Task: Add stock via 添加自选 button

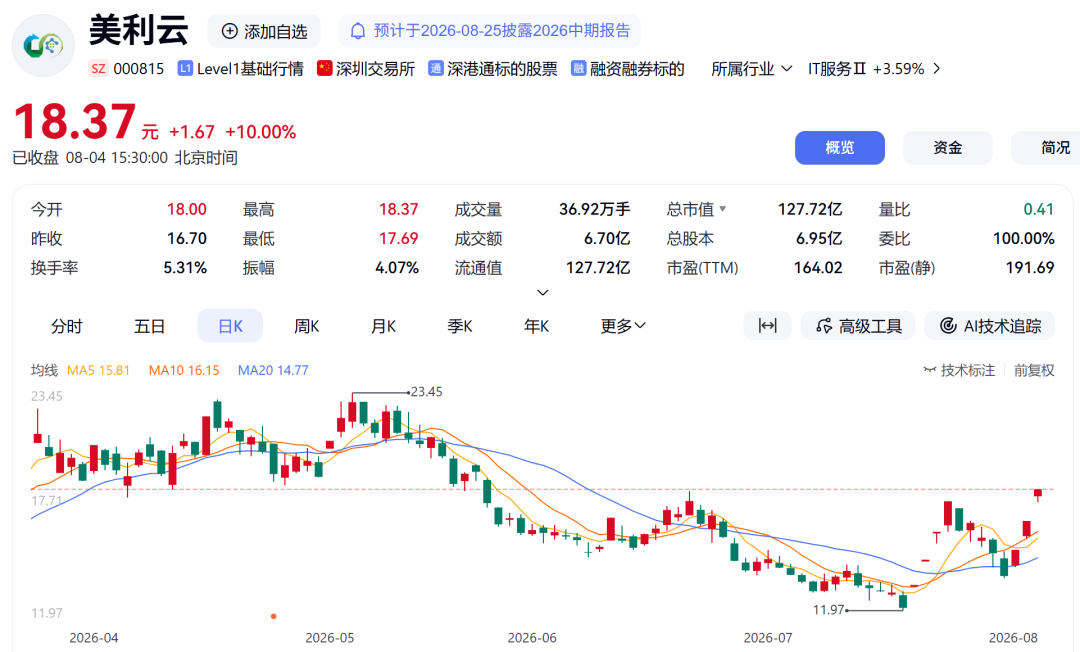Action: 264,31
